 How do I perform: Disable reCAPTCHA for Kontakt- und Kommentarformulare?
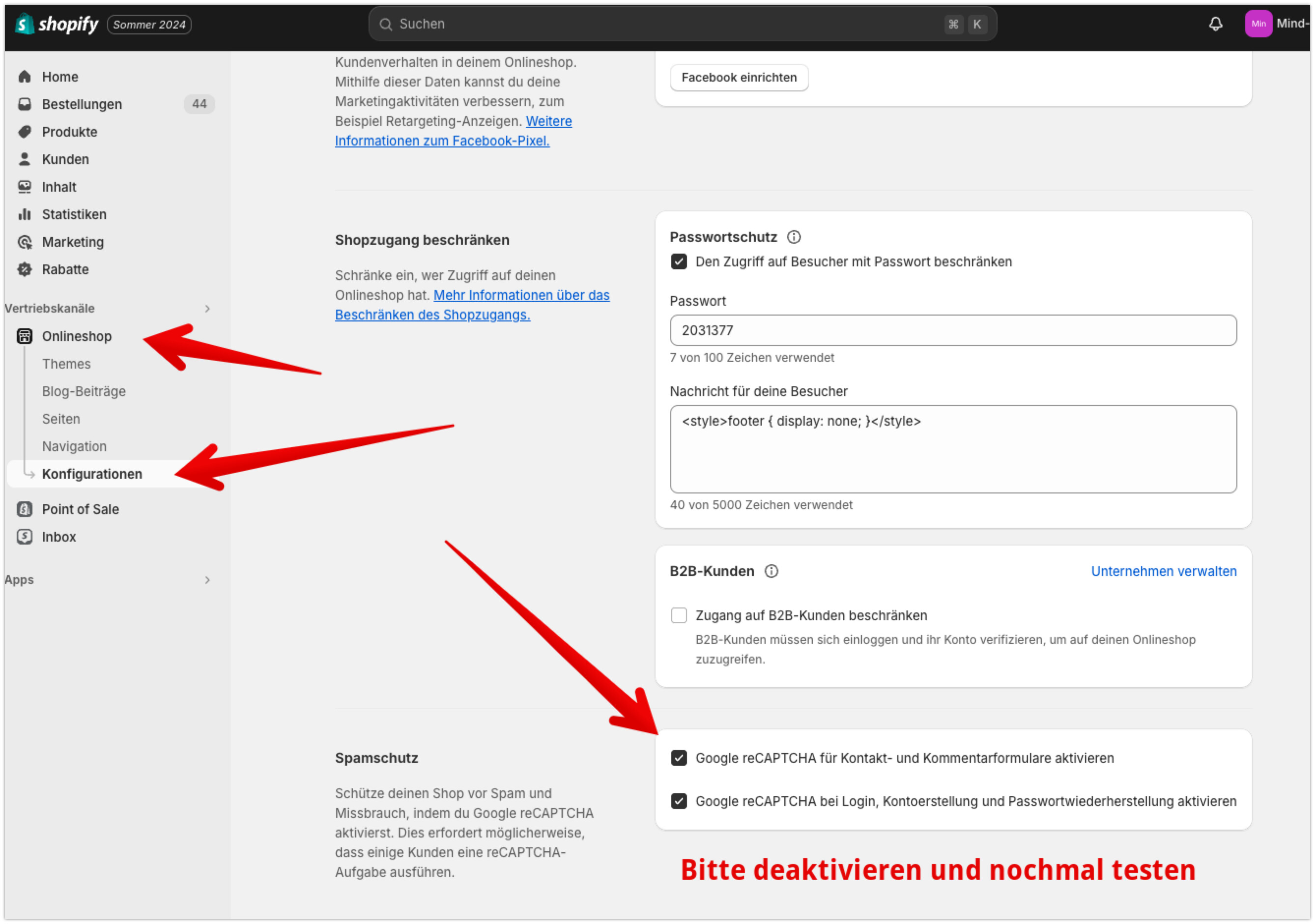(x=679, y=758)
